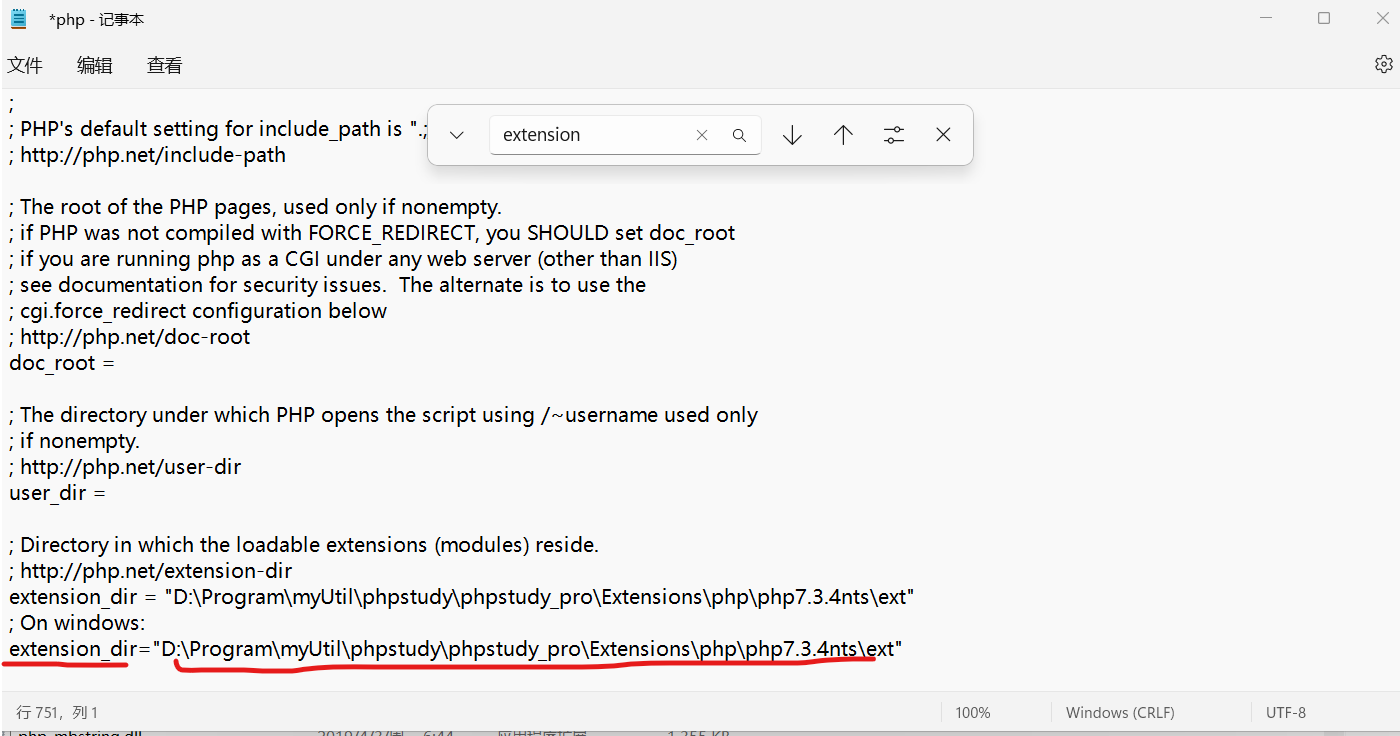Open the 查看 menu
The image size is (1400, 736).
pos(165,65)
